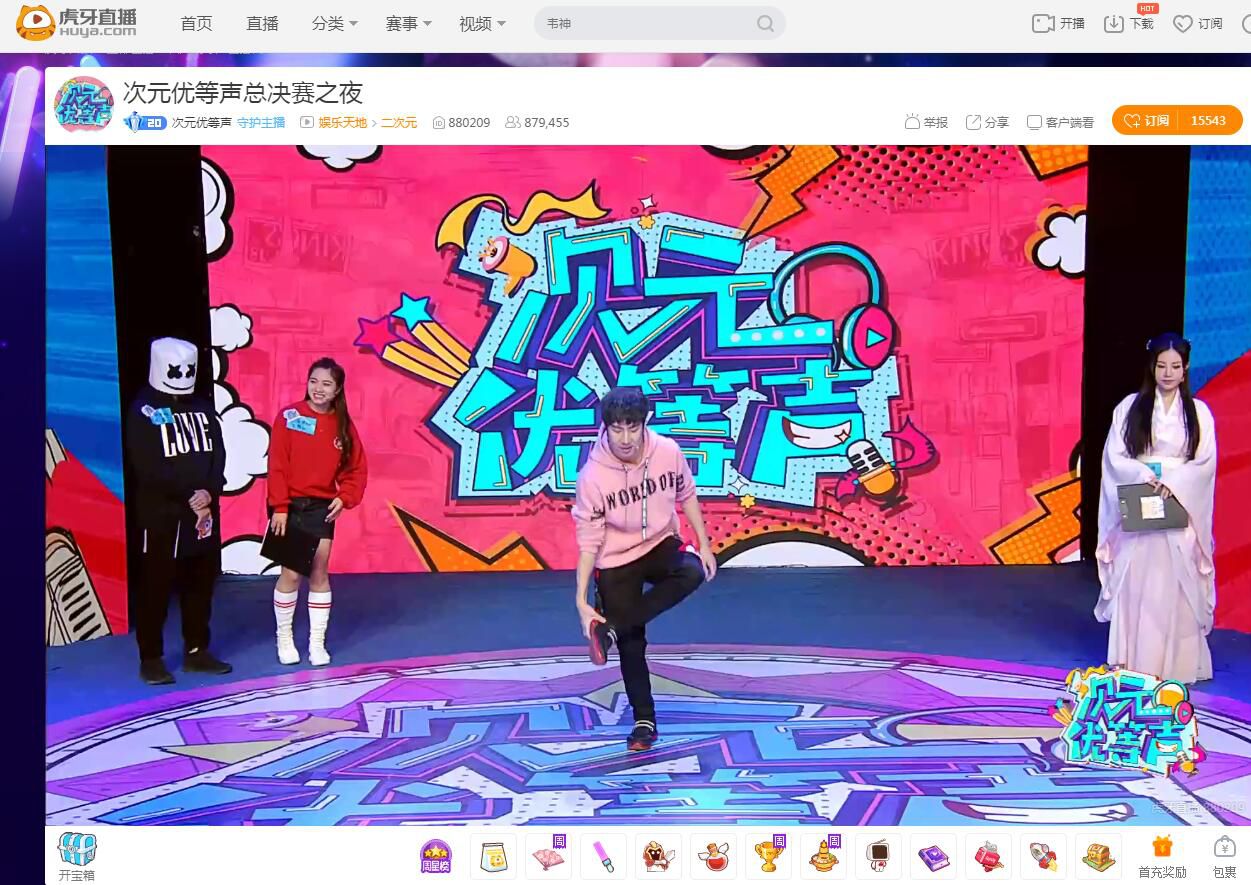Open the 首页 home tab

click(x=196, y=23)
